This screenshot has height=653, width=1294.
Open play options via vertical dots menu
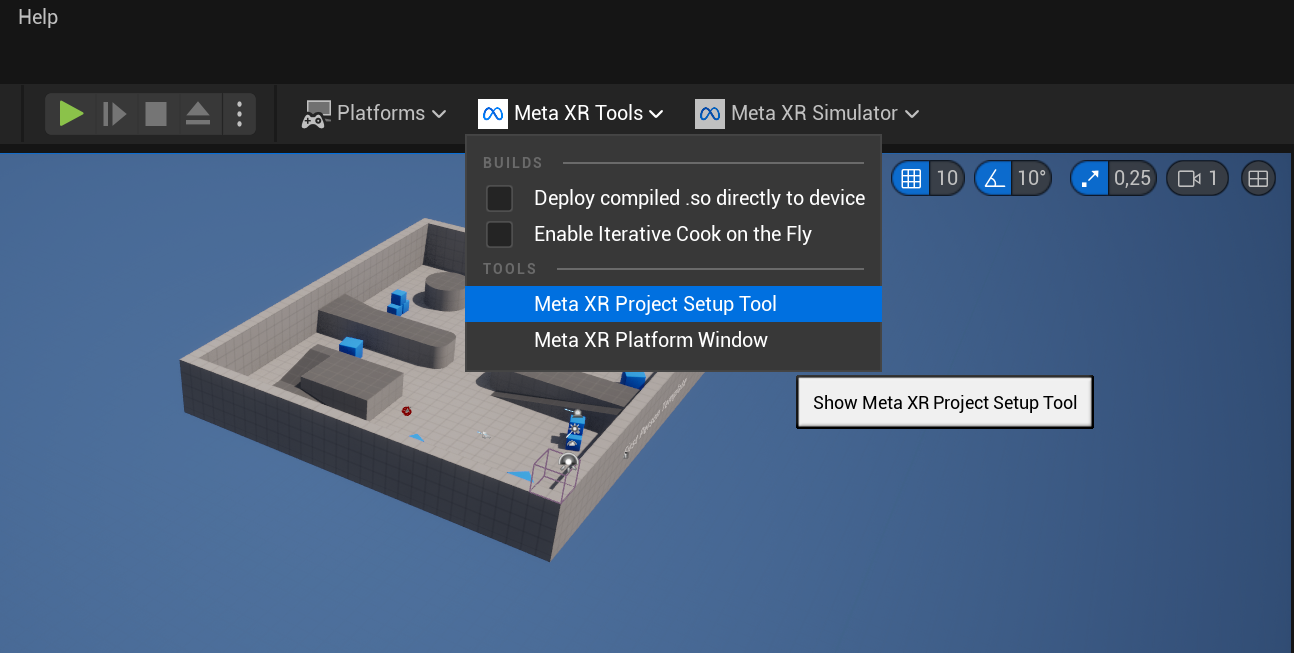pos(239,113)
